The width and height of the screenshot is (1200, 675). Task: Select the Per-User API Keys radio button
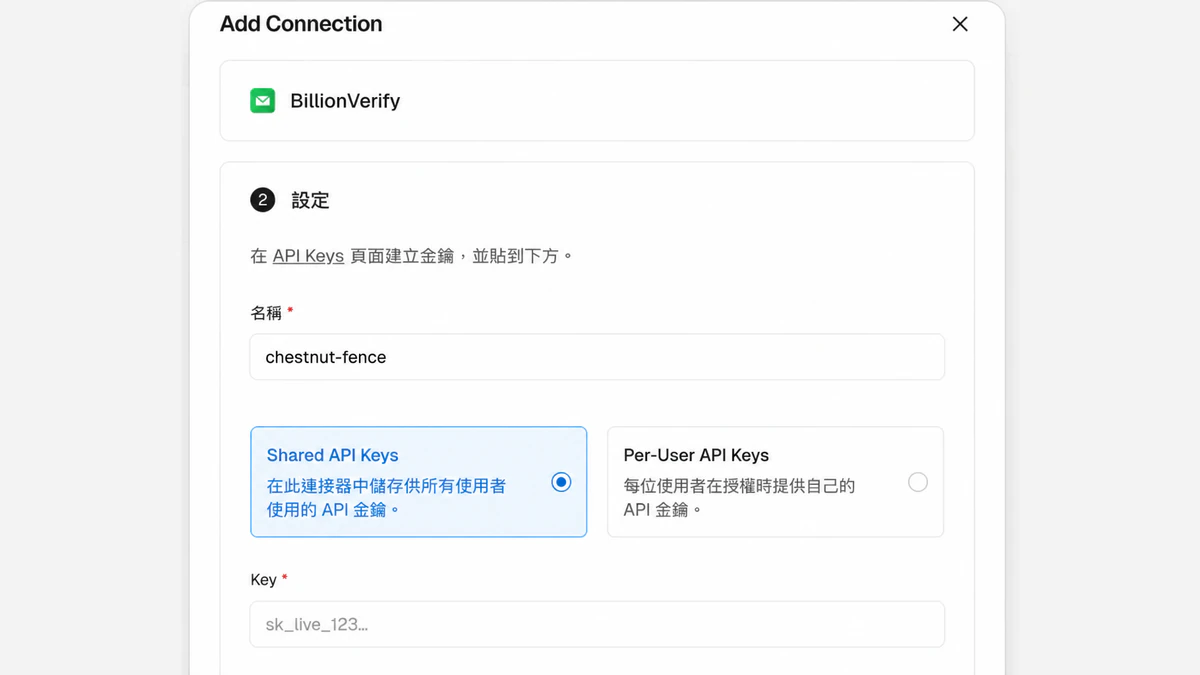point(918,482)
